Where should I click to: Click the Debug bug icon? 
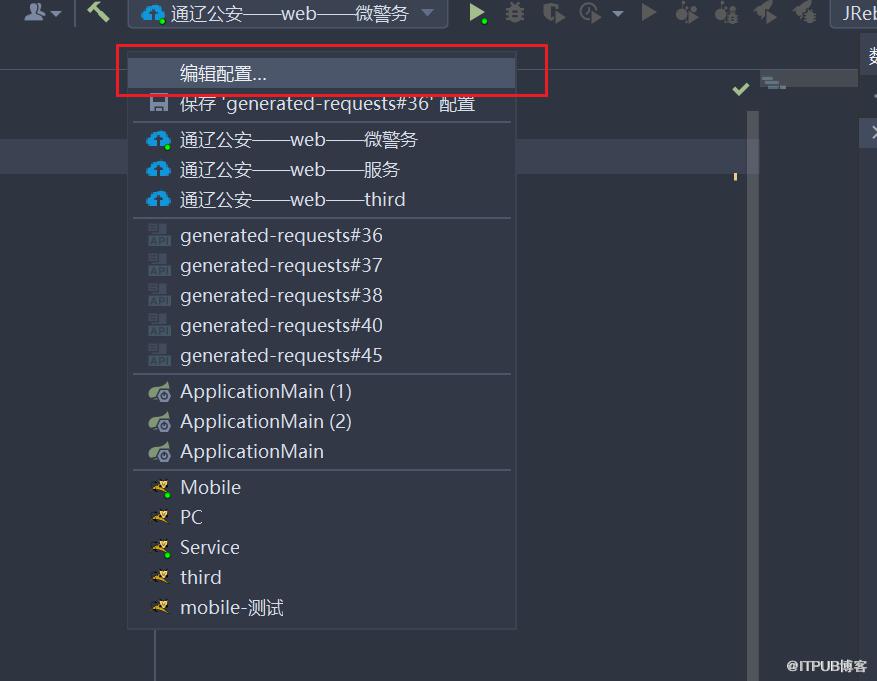click(515, 12)
